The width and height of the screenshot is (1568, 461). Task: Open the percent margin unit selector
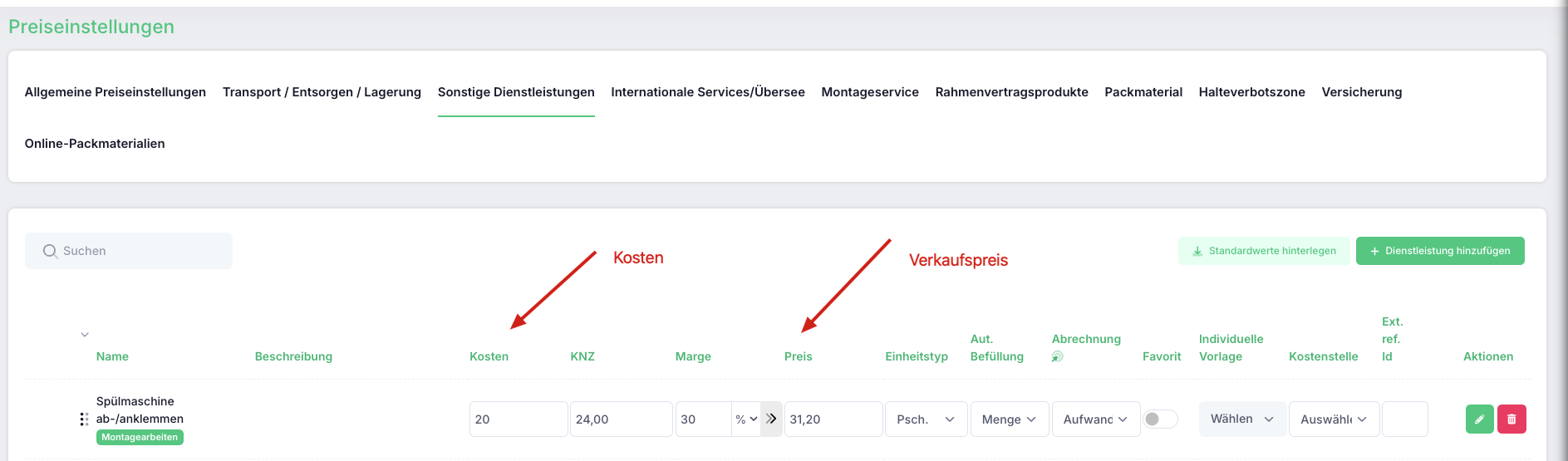(746, 419)
